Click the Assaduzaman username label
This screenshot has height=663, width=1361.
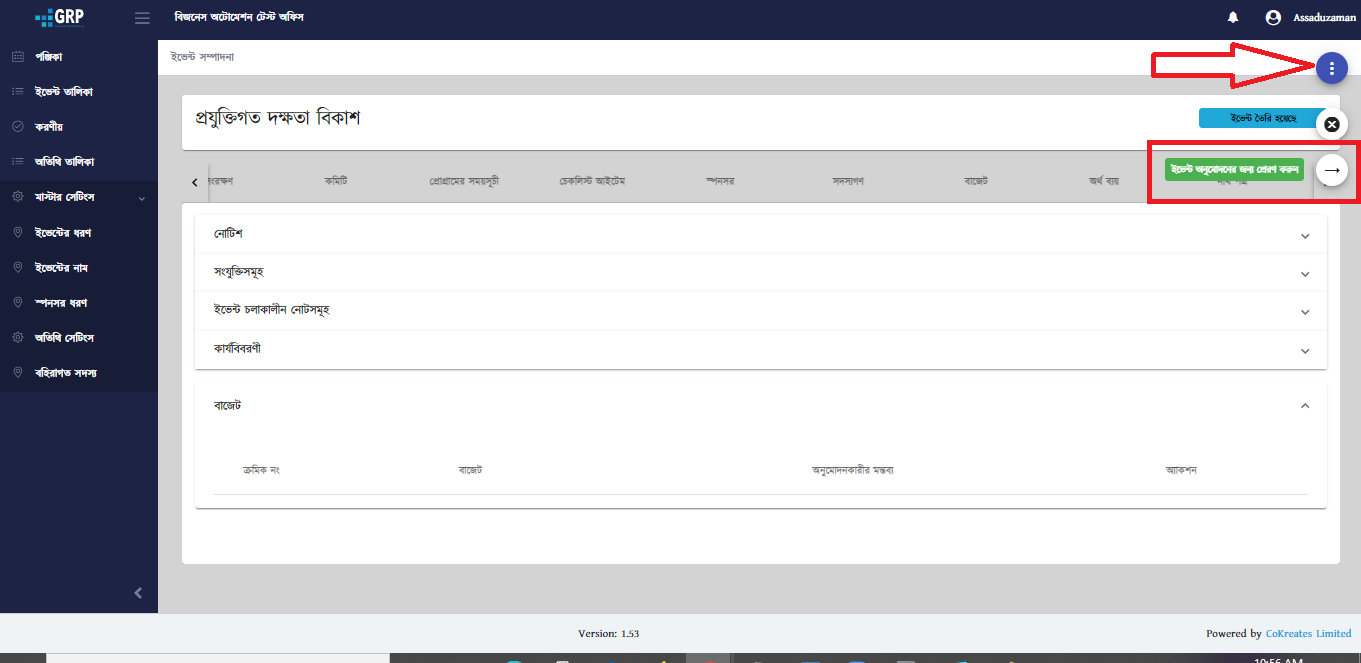tap(1323, 18)
